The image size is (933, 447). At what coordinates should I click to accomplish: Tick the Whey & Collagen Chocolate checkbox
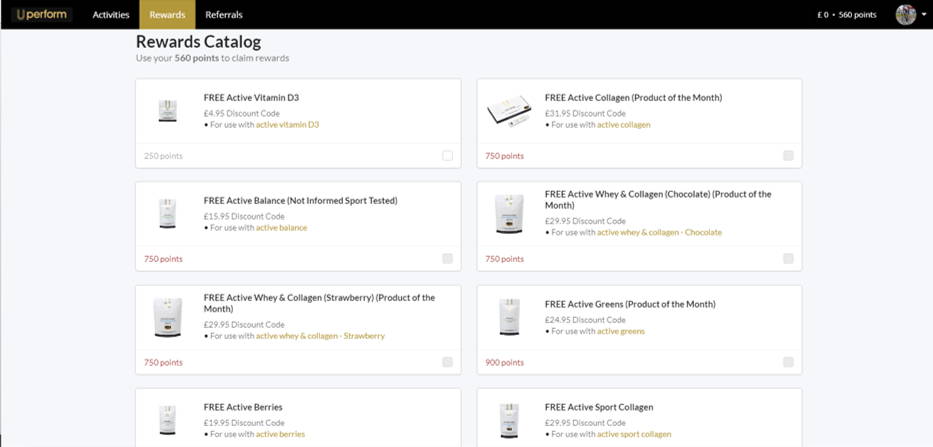pyautogui.click(x=788, y=259)
